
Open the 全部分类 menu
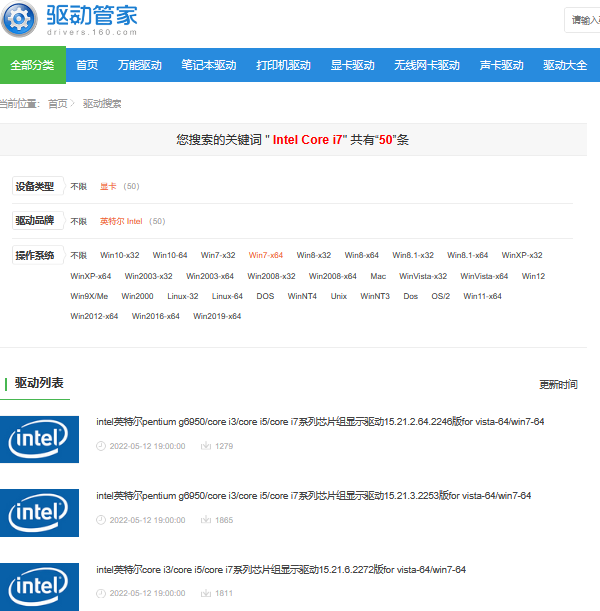point(33,65)
